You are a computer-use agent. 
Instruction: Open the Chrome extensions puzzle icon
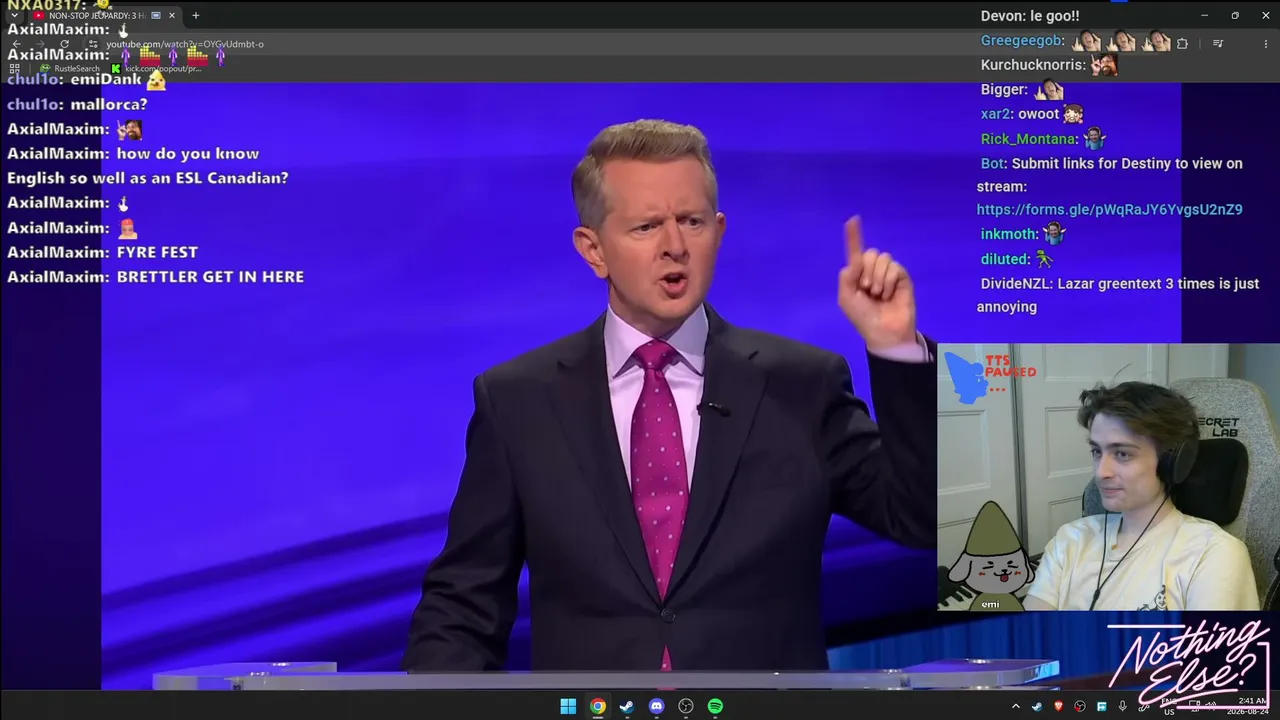pyautogui.click(x=1183, y=44)
